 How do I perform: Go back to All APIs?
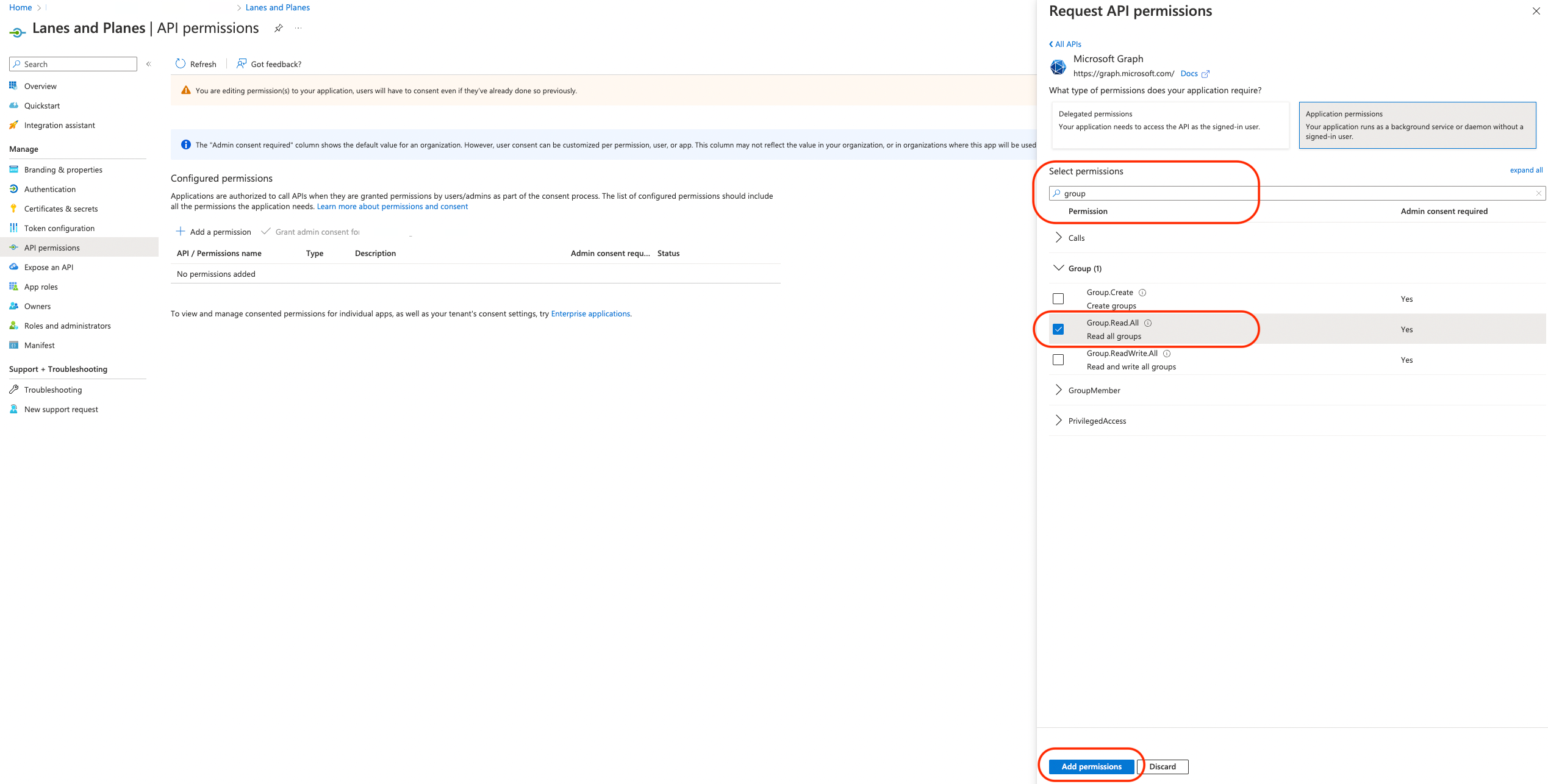1065,44
